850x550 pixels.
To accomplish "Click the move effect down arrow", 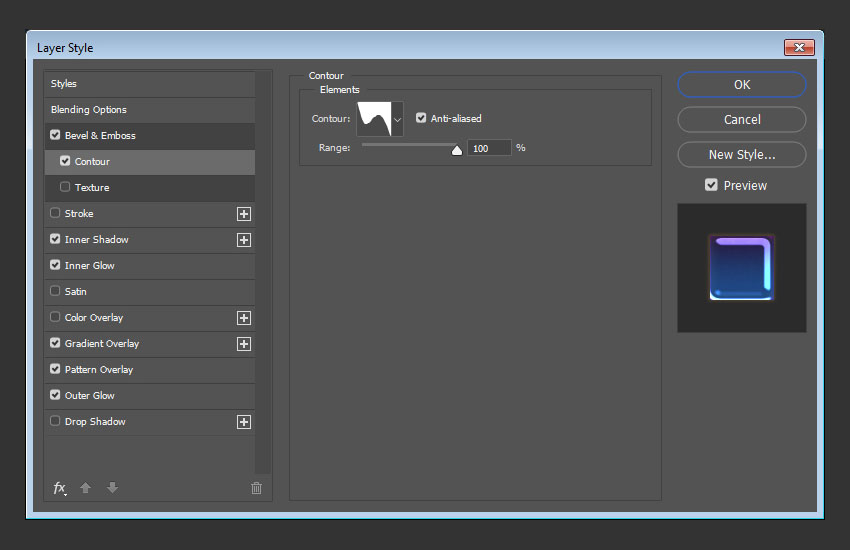I will point(112,488).
